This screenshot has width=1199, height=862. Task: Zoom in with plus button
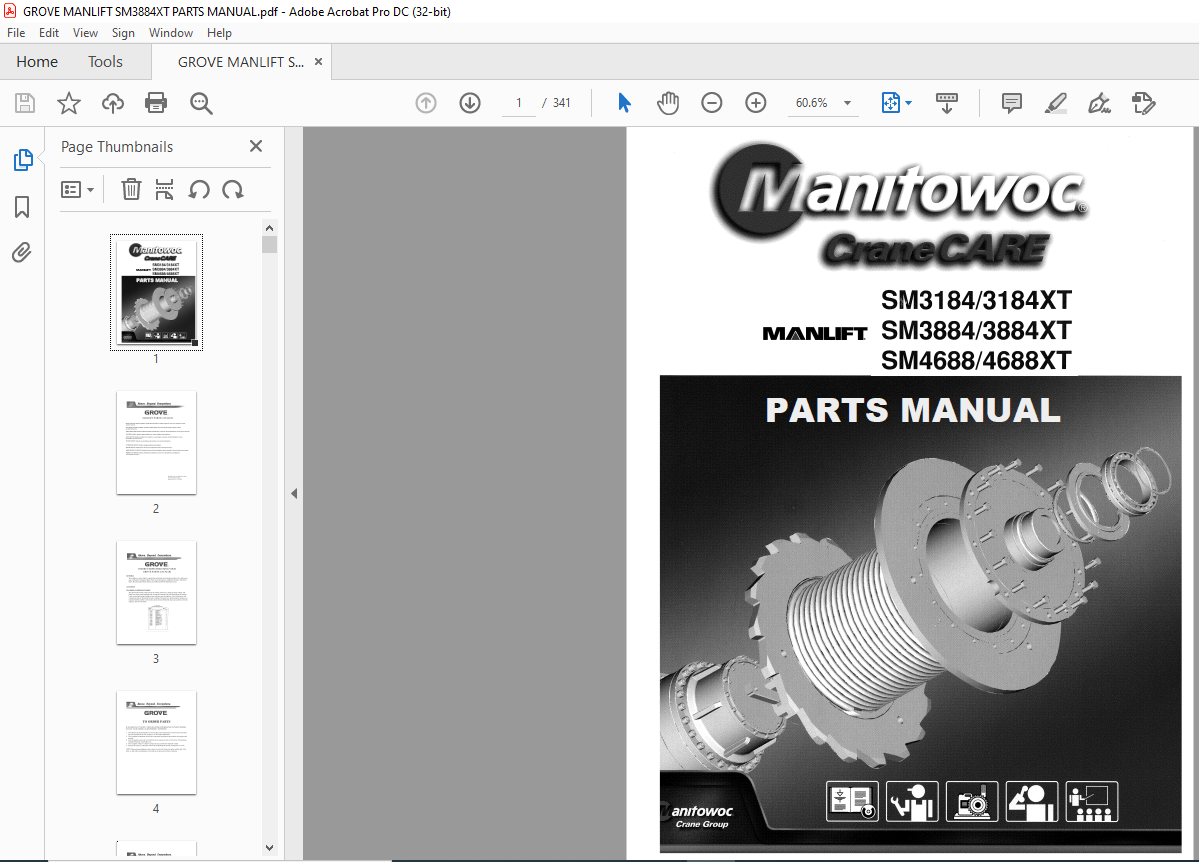point(755,102)
